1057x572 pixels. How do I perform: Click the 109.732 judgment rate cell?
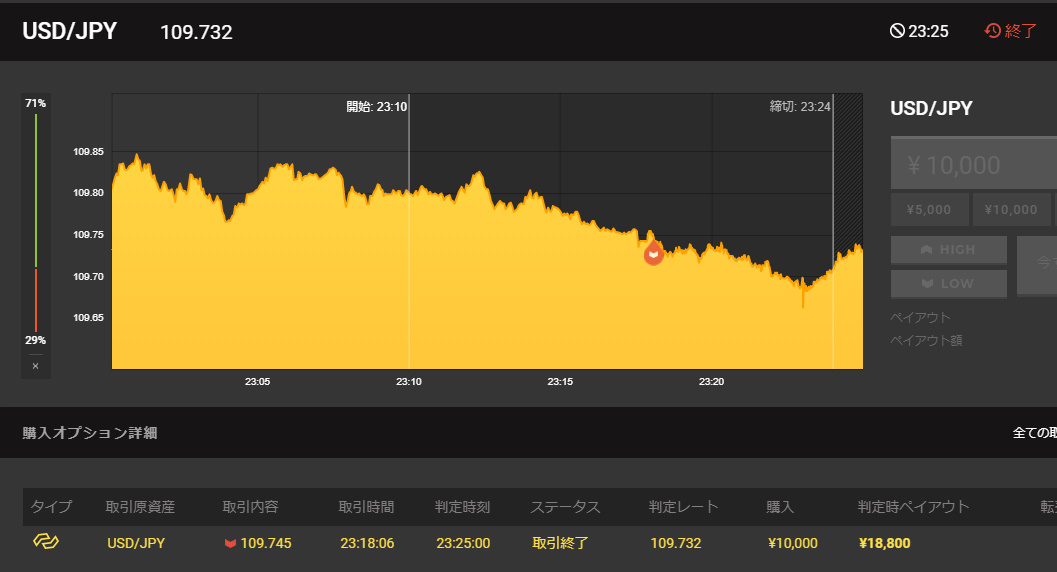click(676, 543)
